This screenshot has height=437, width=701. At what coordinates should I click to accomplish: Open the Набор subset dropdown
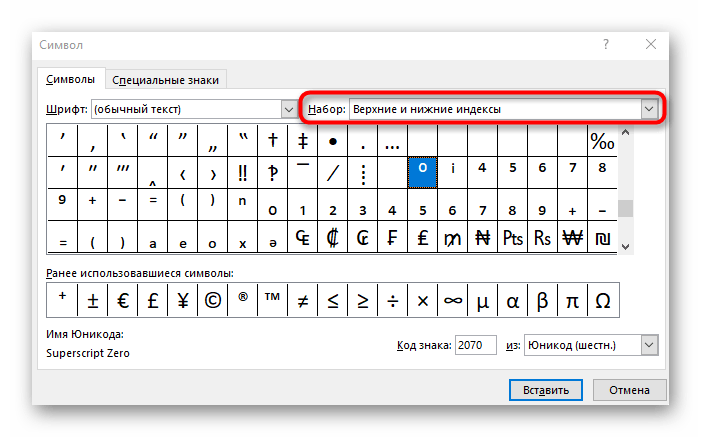click(650, 108)
